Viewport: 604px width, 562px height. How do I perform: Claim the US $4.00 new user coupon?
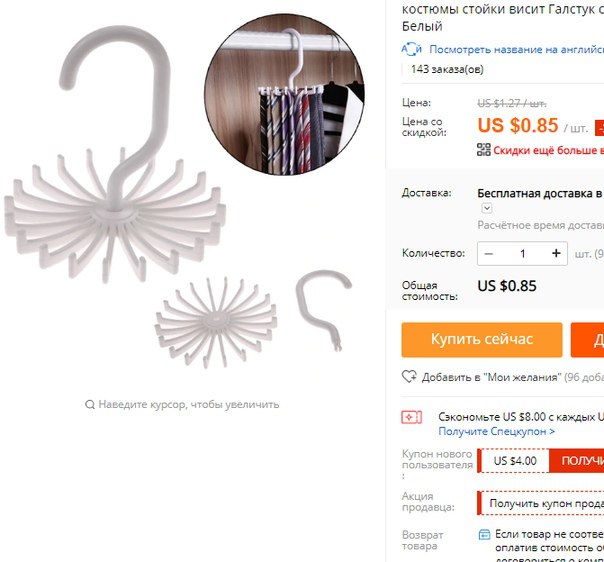[576, 461]
